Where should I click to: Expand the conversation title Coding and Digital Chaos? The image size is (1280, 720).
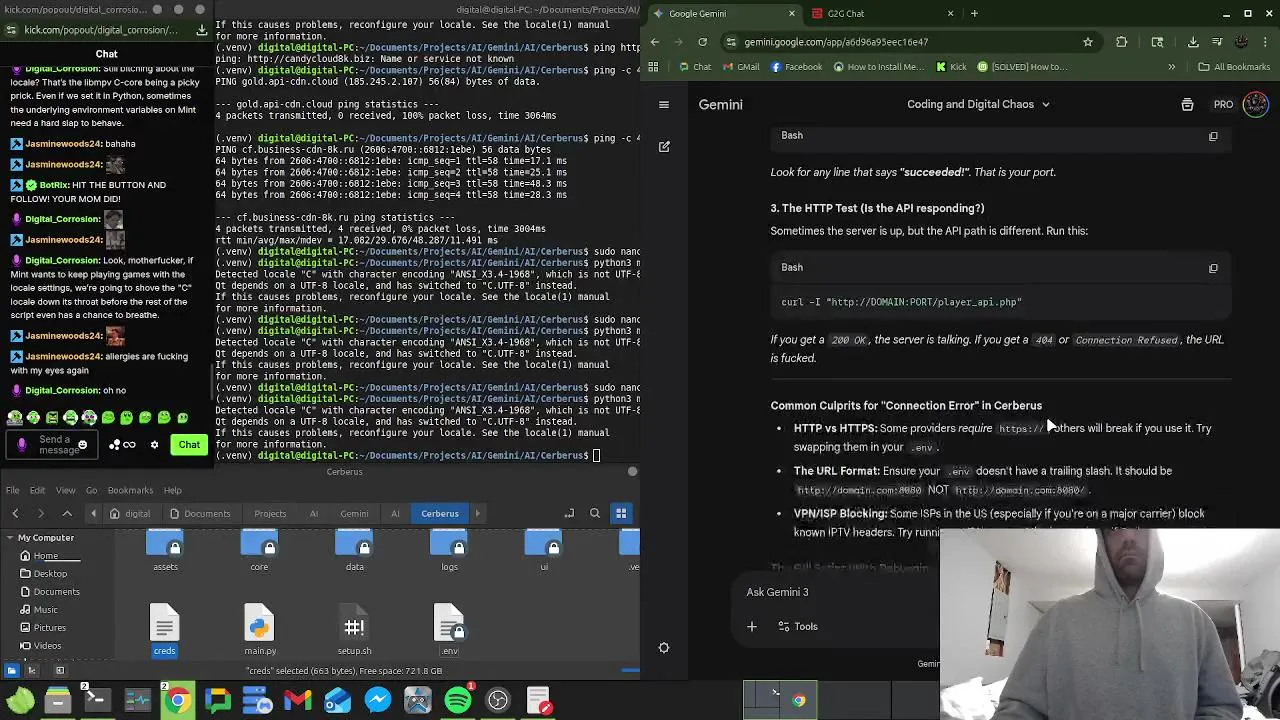tap(978, 104)
